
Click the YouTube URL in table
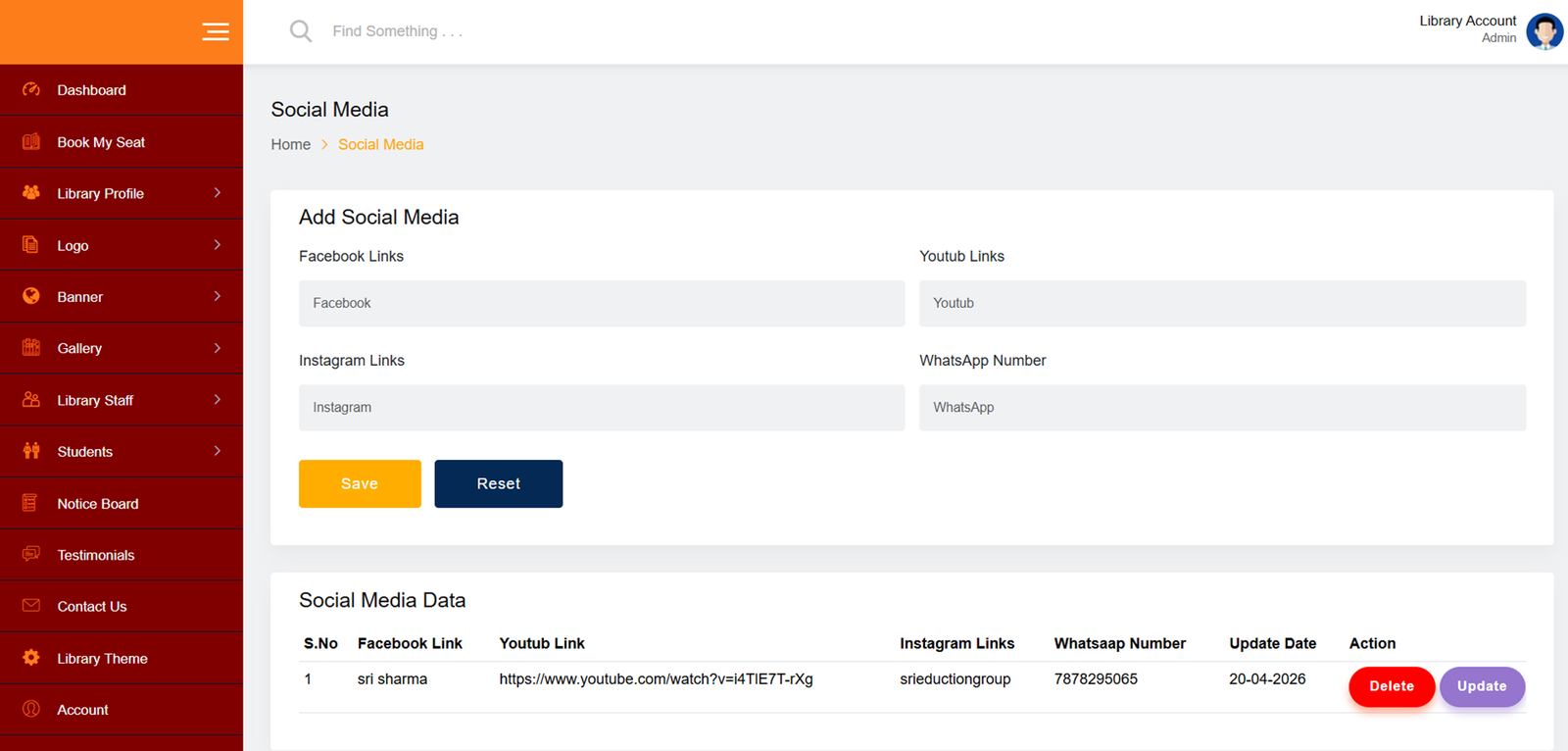656,678
